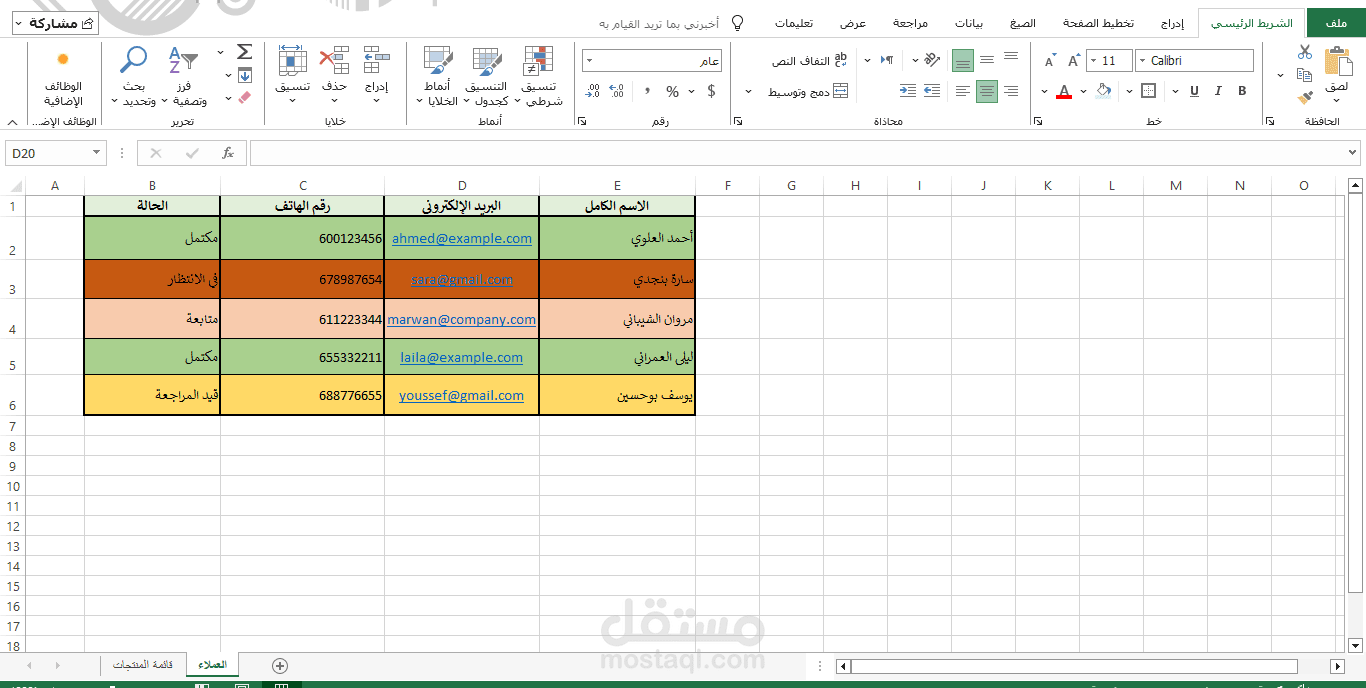Toggle align right horizontal alignment
The height and width of the screenshot is (688, 1366).
click(1011, 91)
